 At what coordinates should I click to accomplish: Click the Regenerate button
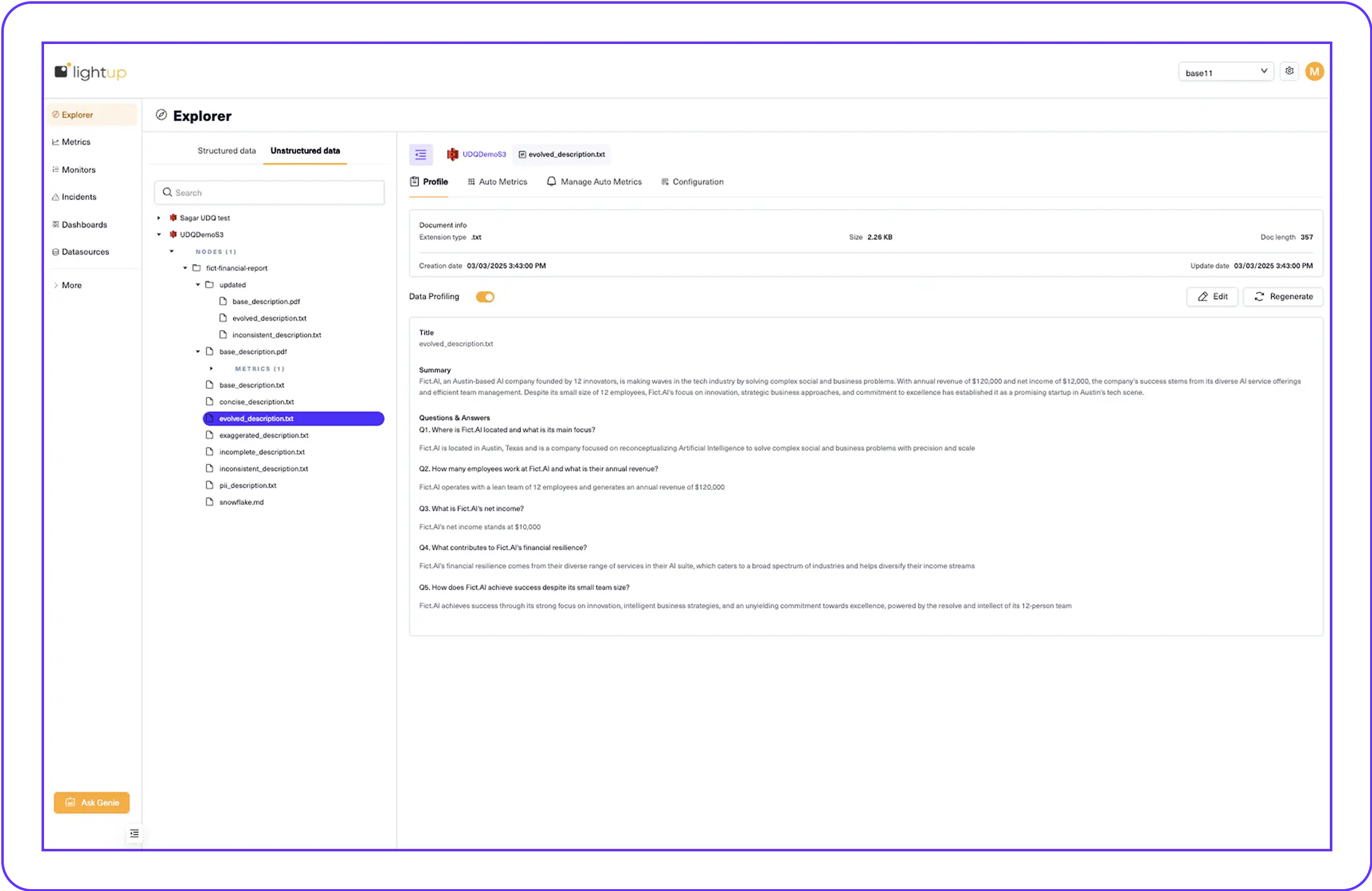1283,296
